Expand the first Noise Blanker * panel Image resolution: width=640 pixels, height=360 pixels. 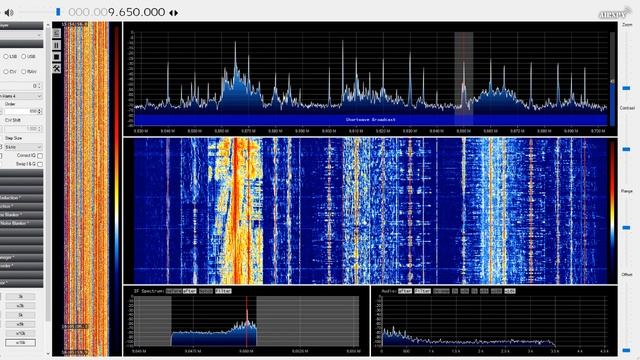(x=21, y=215)
